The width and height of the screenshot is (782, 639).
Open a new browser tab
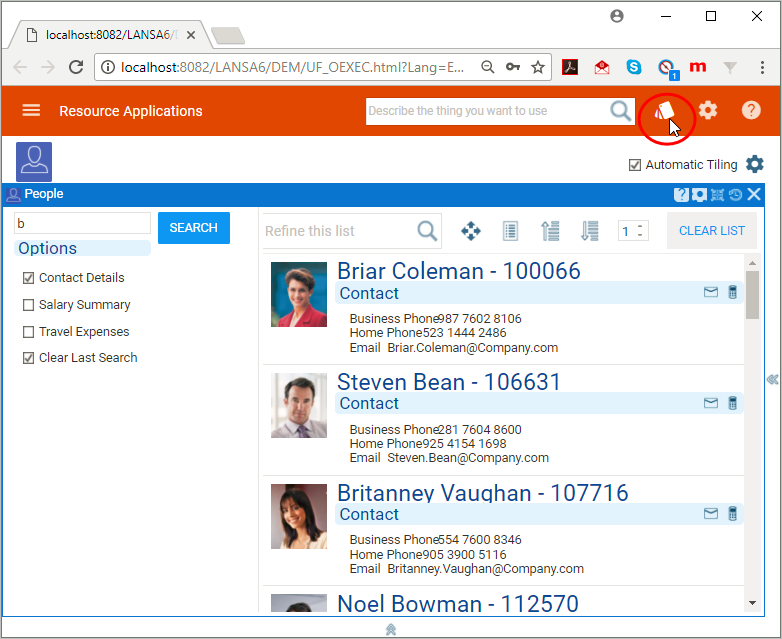coord(228,36)
